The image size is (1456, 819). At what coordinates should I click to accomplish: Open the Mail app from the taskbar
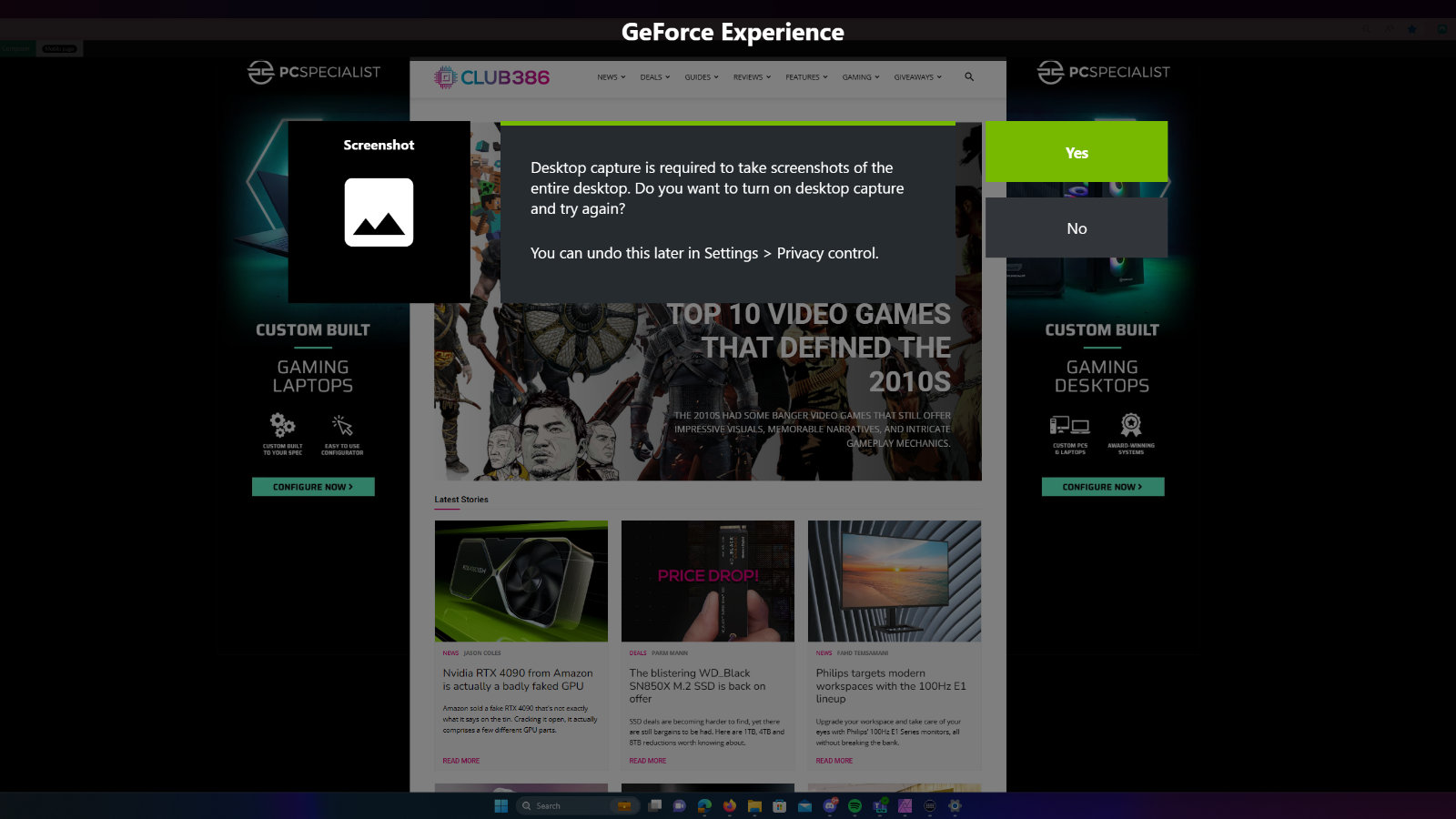pos(803,806)
